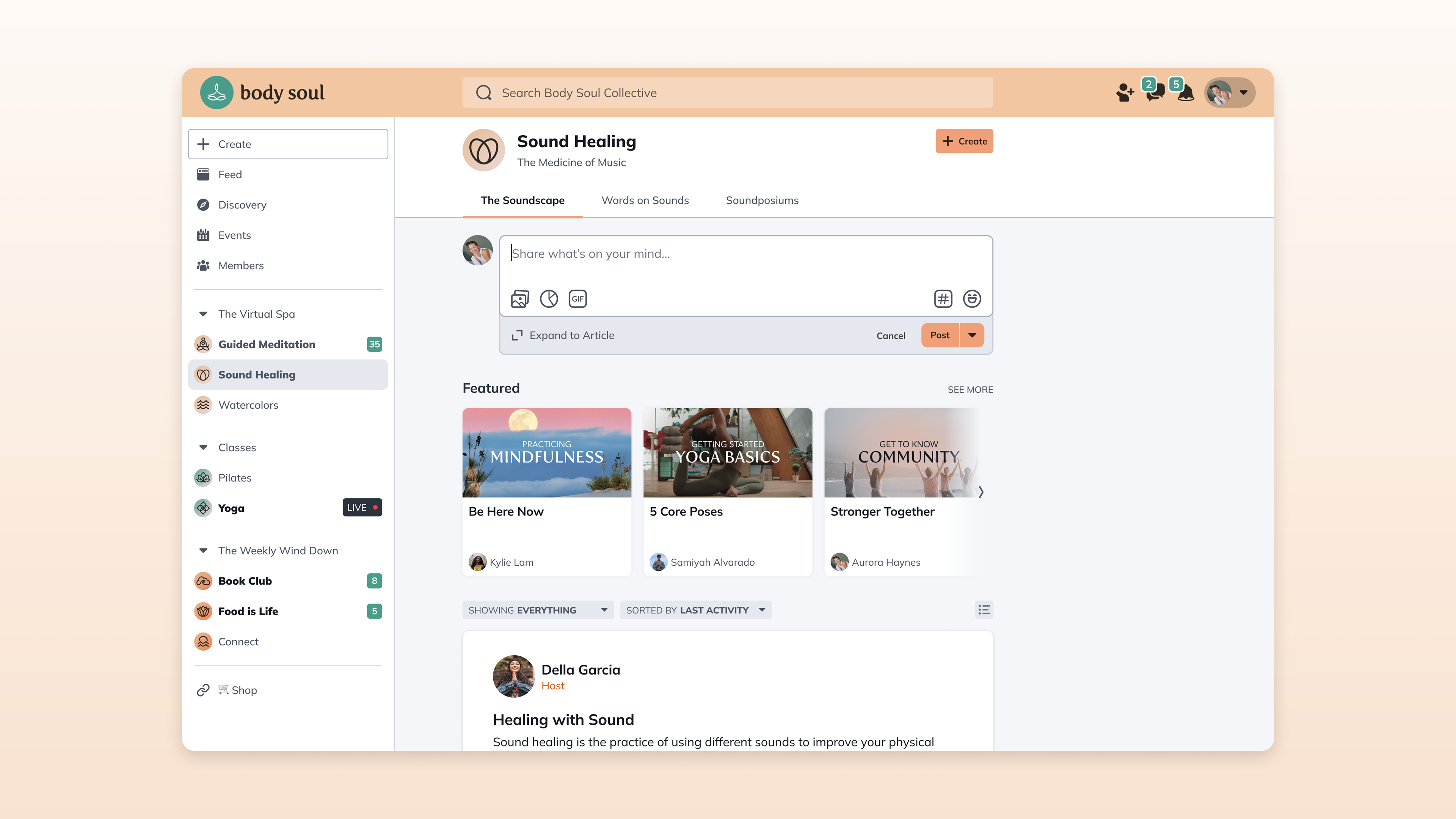The height and width of the screenshot is (819, 1456).
Task: Collapse the Classes section
Action: click(203, 447)
